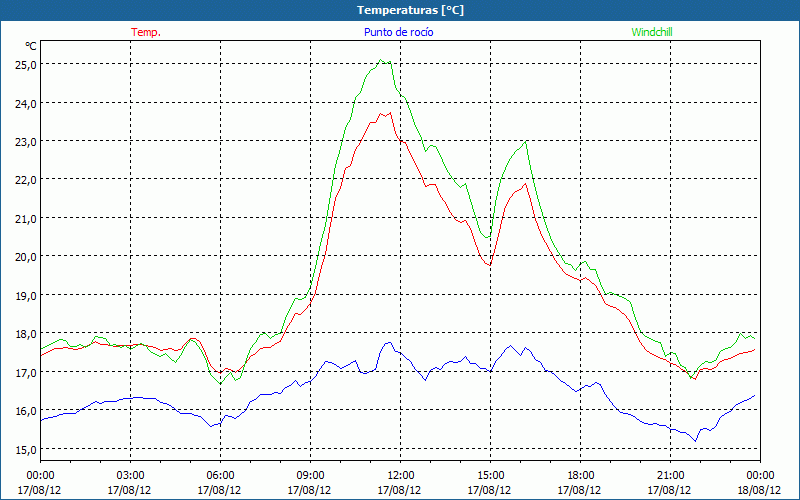Click the '18/08/12' date label
Viewport: 800px width, 500px height.
point(759,490)
